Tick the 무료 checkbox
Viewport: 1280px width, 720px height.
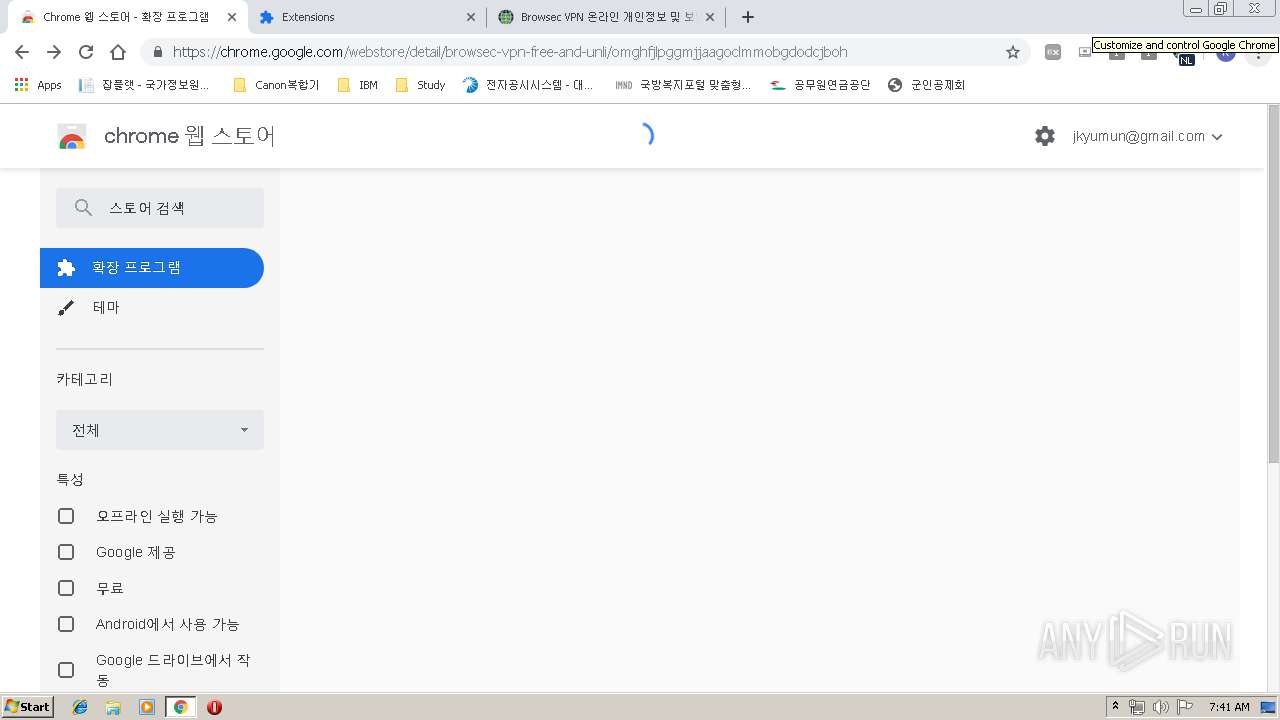coord(66,588)
